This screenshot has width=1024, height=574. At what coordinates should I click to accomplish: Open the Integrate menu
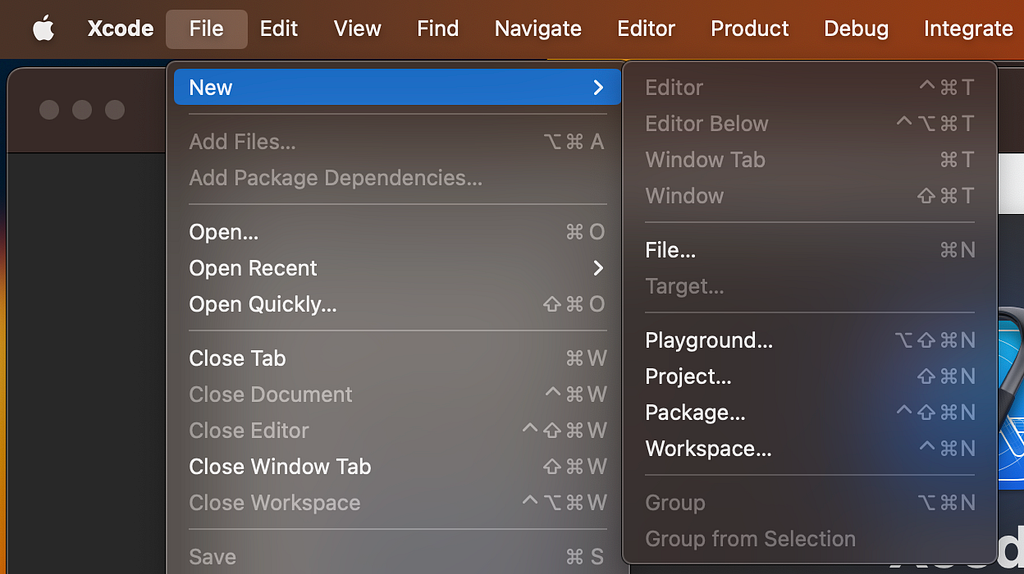tap(967, 29)
